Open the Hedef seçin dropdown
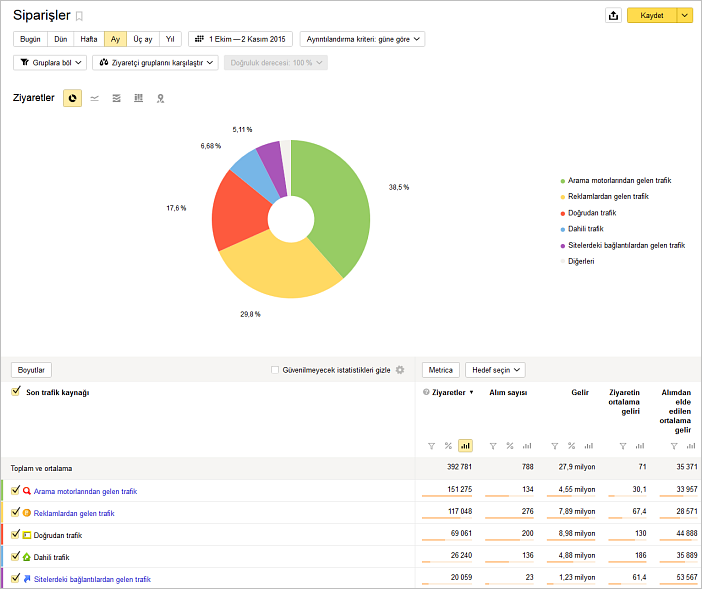The width and height of the screenshot is (702, 589). point(495,370)
